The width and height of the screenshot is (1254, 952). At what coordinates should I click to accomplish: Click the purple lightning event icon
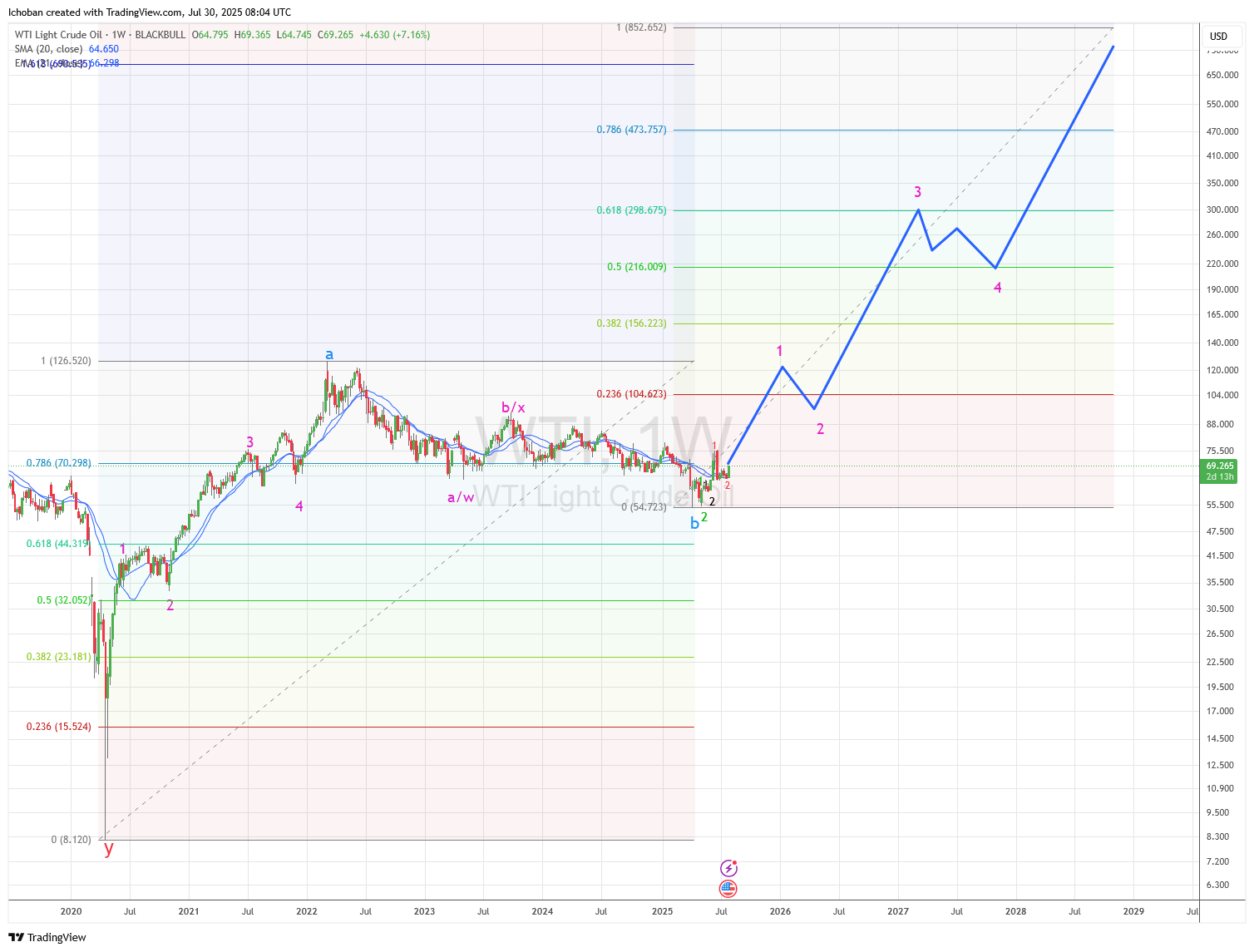pyautogui.click(x=728, y=869)
